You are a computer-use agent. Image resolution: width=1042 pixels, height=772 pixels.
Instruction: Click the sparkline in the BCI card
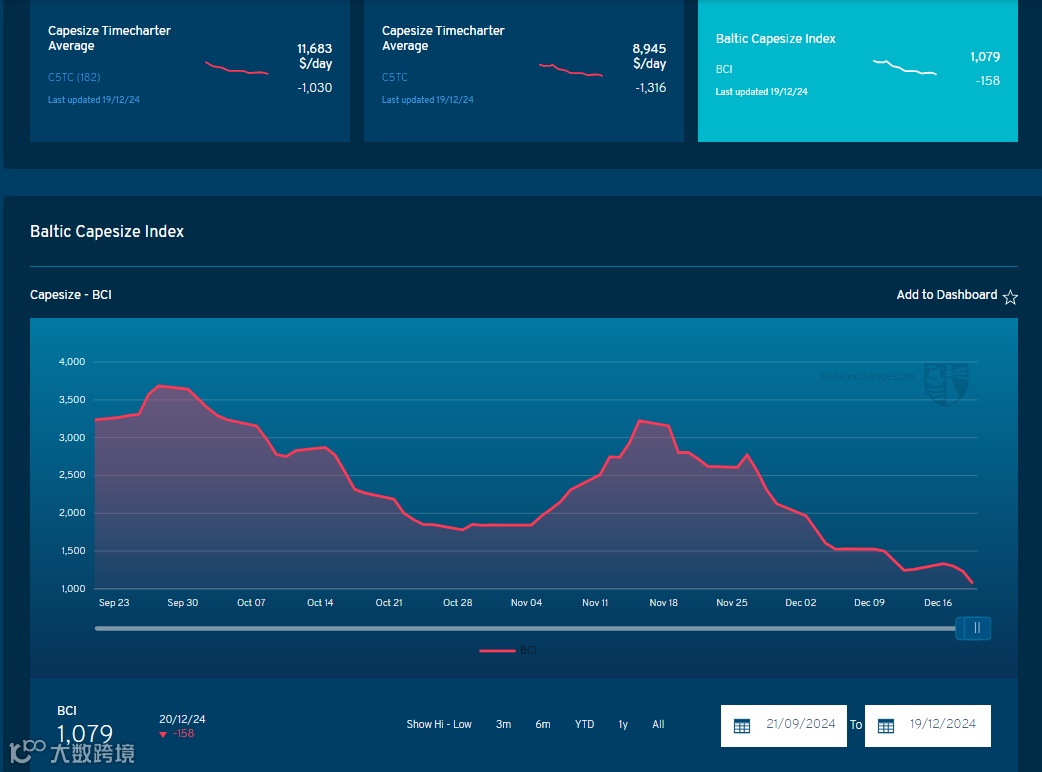[904, 66]
